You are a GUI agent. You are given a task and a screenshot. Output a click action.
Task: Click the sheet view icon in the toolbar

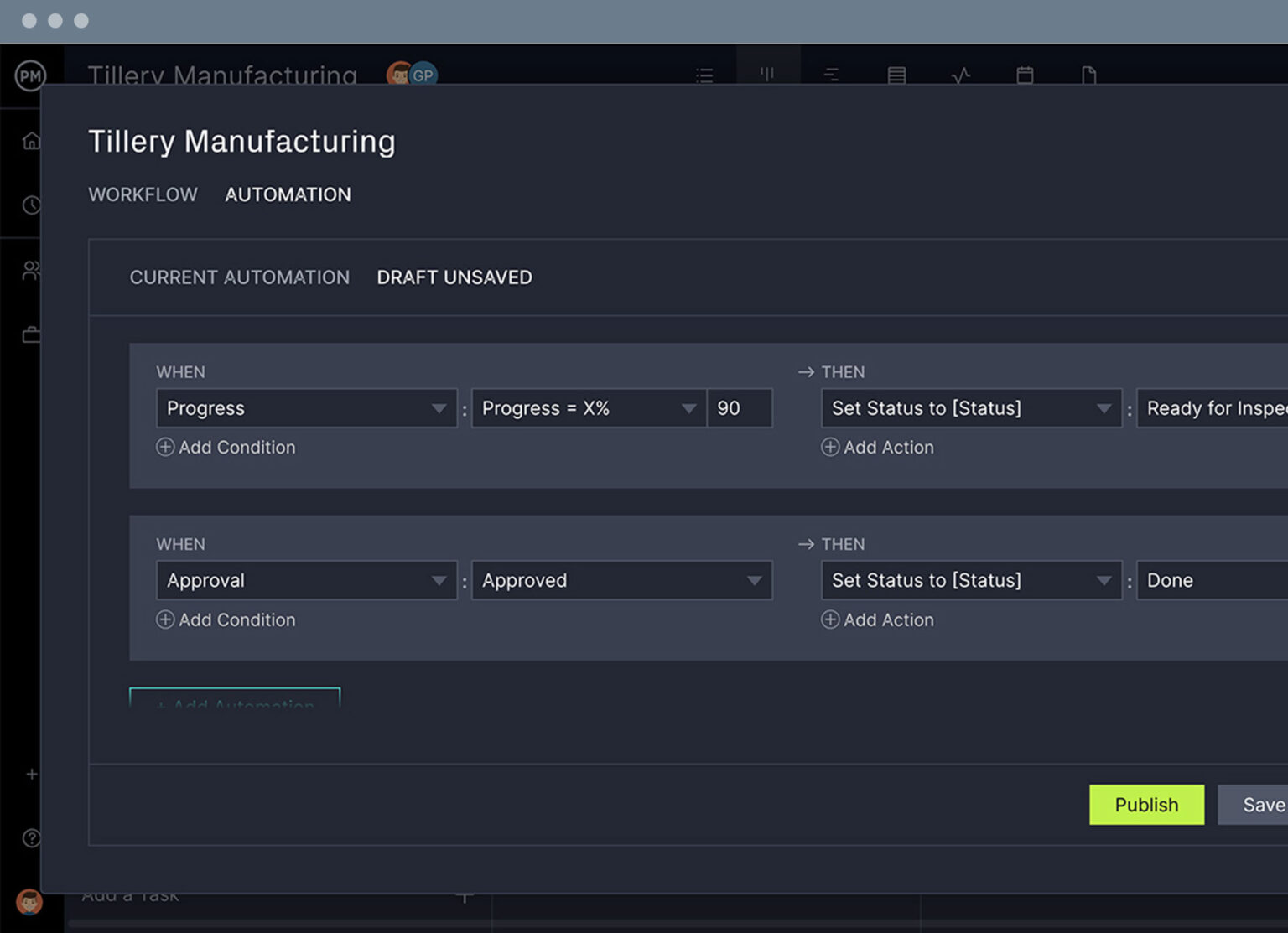pos(896,75)
